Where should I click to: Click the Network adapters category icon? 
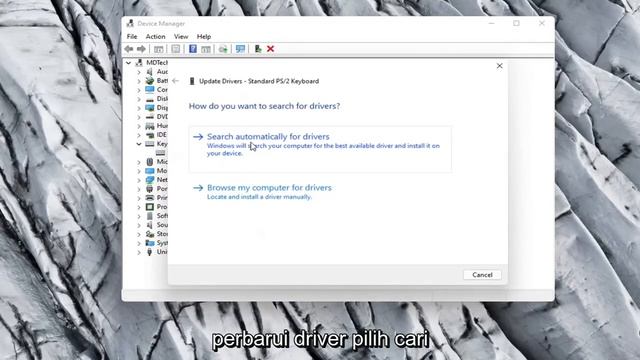(x=150, y=180)
